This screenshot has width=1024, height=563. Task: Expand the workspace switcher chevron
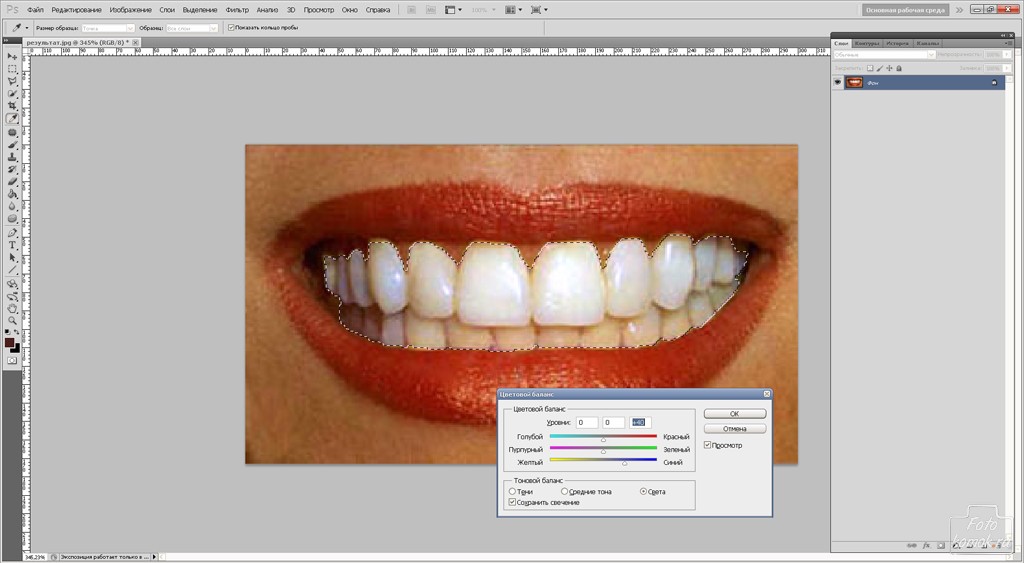959,10
